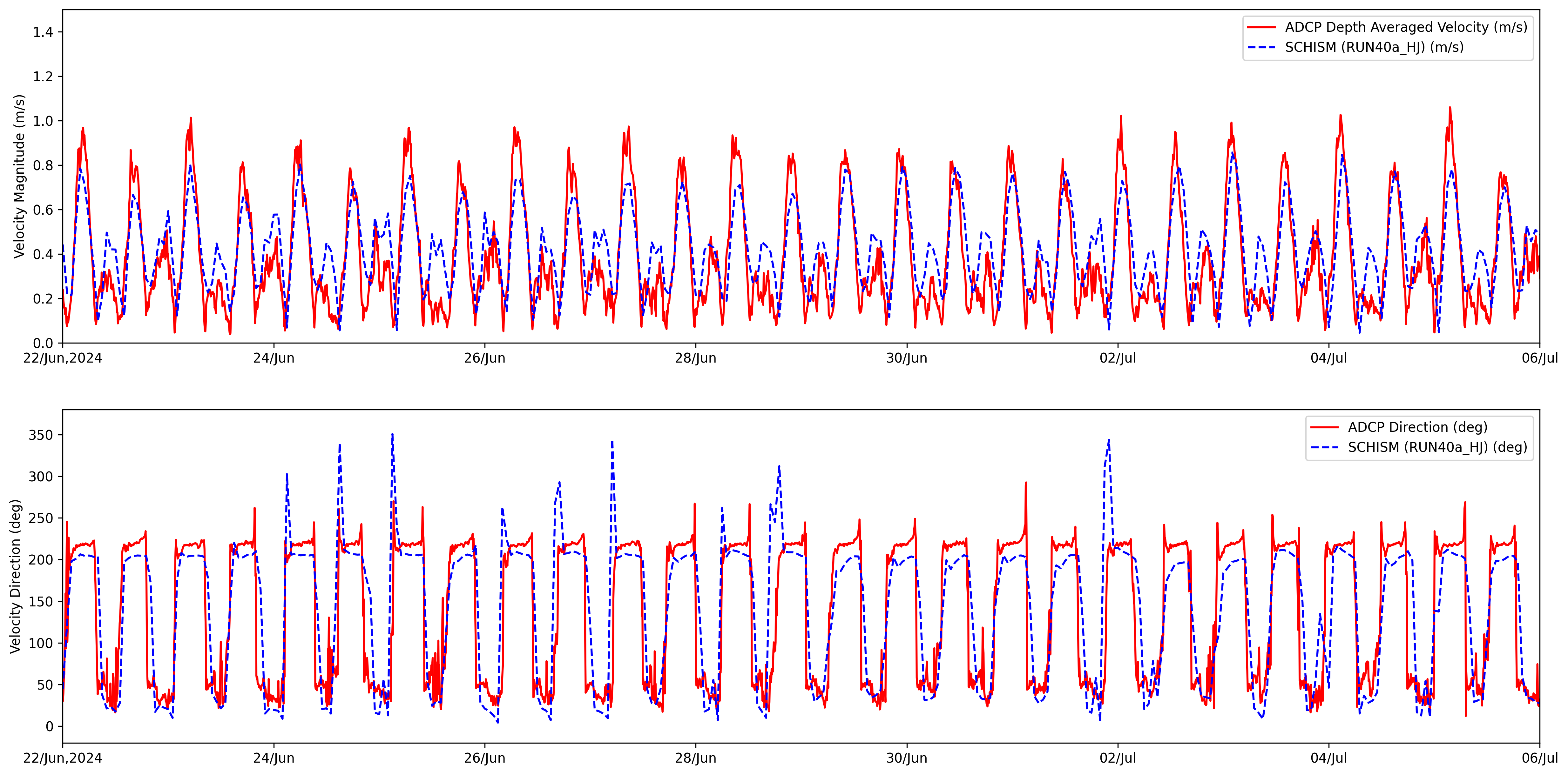1568x775 pixels.
Task: Click the 350 tick on velocity direction axis
Action: 41,435
